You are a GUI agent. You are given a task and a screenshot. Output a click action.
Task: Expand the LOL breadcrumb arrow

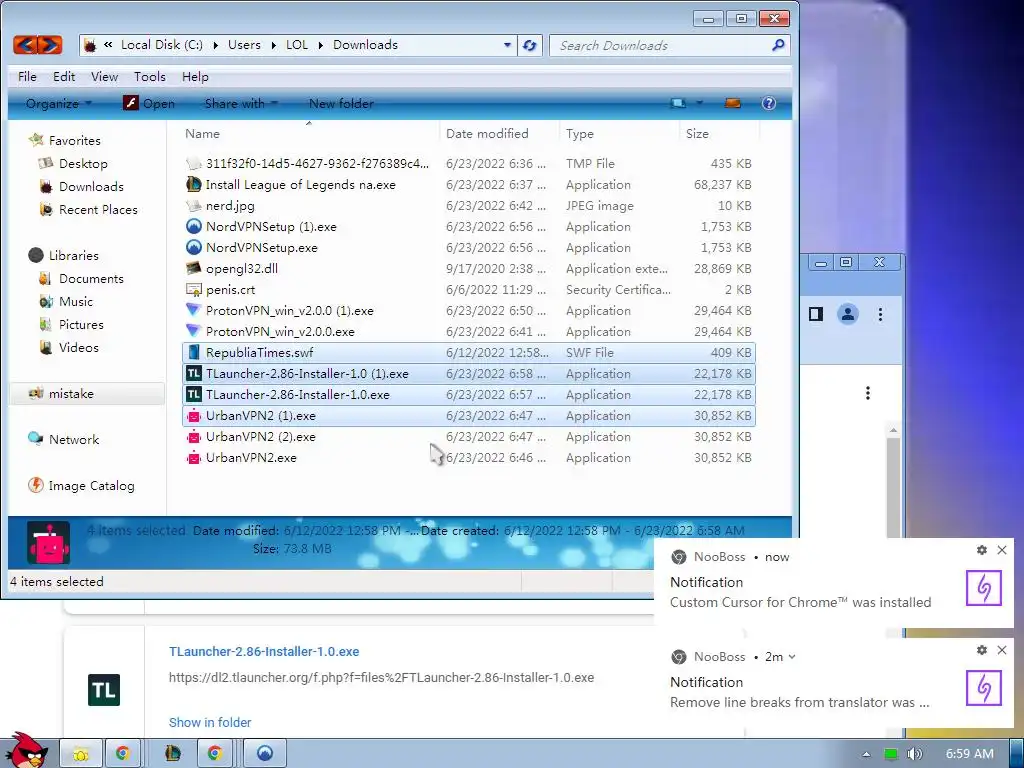coord(321,45)
